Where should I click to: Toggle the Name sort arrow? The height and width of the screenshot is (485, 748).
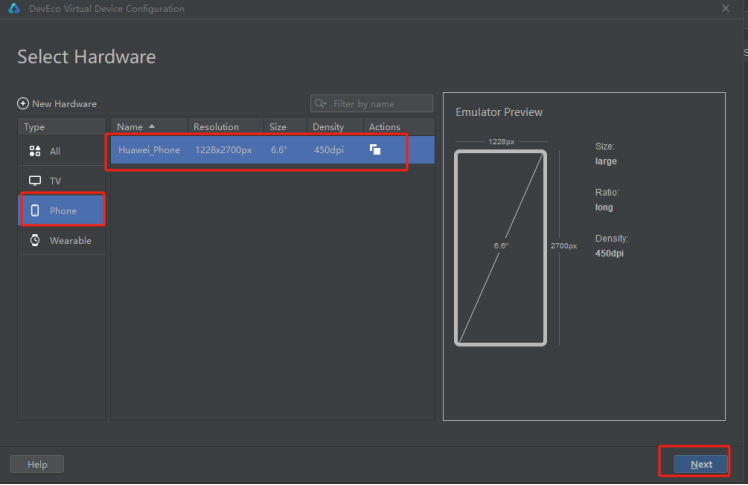pos(152,126)
